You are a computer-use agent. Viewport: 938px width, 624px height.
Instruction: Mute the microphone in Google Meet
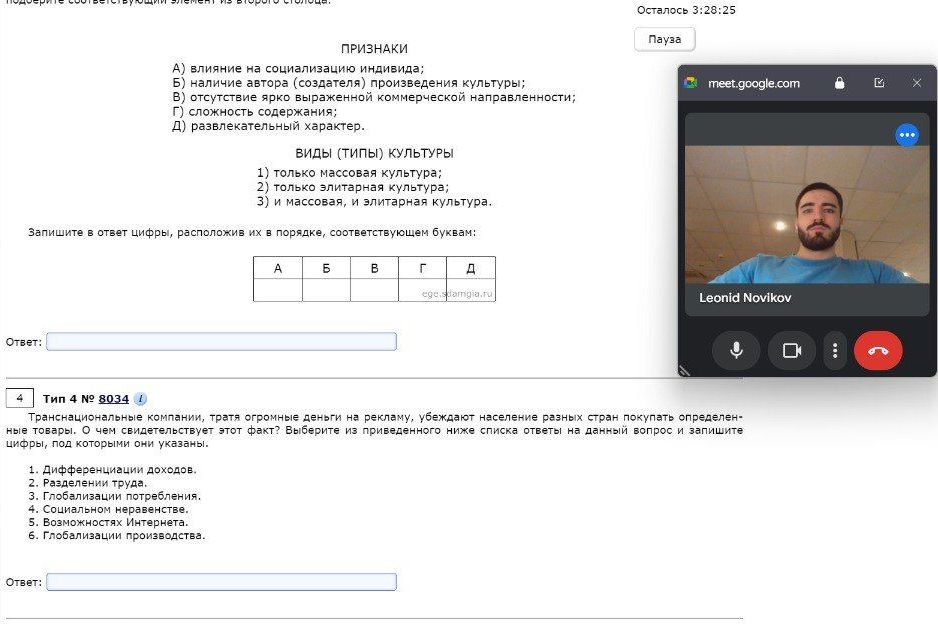(736, 351)
